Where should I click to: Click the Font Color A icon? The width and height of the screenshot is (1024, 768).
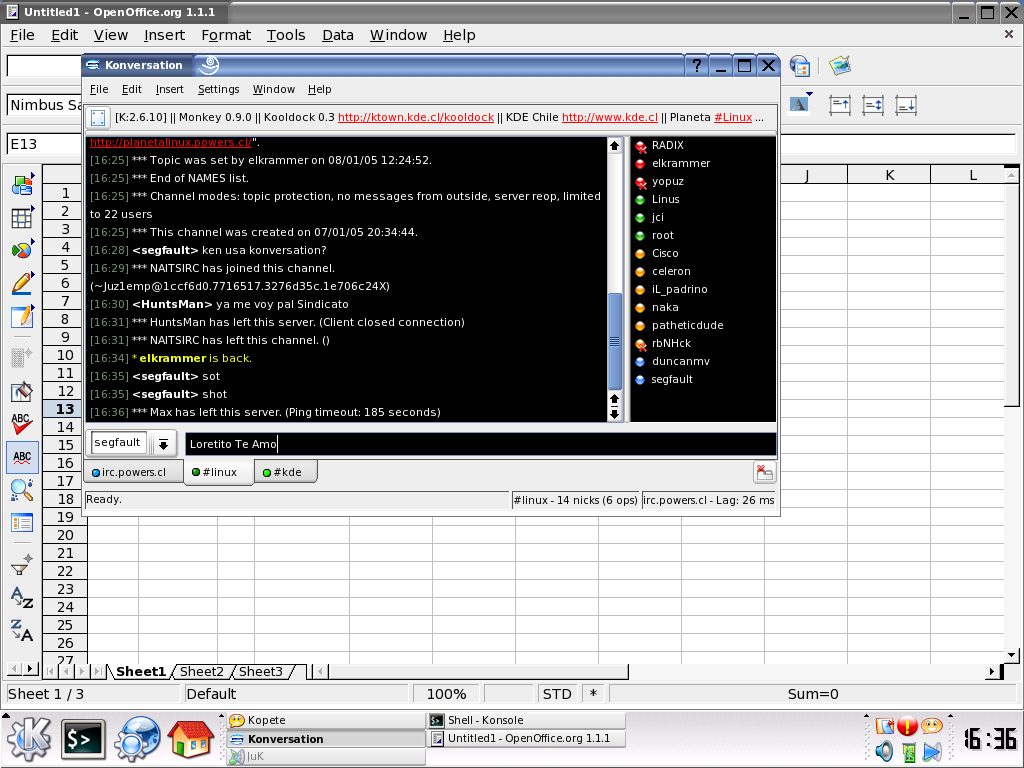(799, 104)
